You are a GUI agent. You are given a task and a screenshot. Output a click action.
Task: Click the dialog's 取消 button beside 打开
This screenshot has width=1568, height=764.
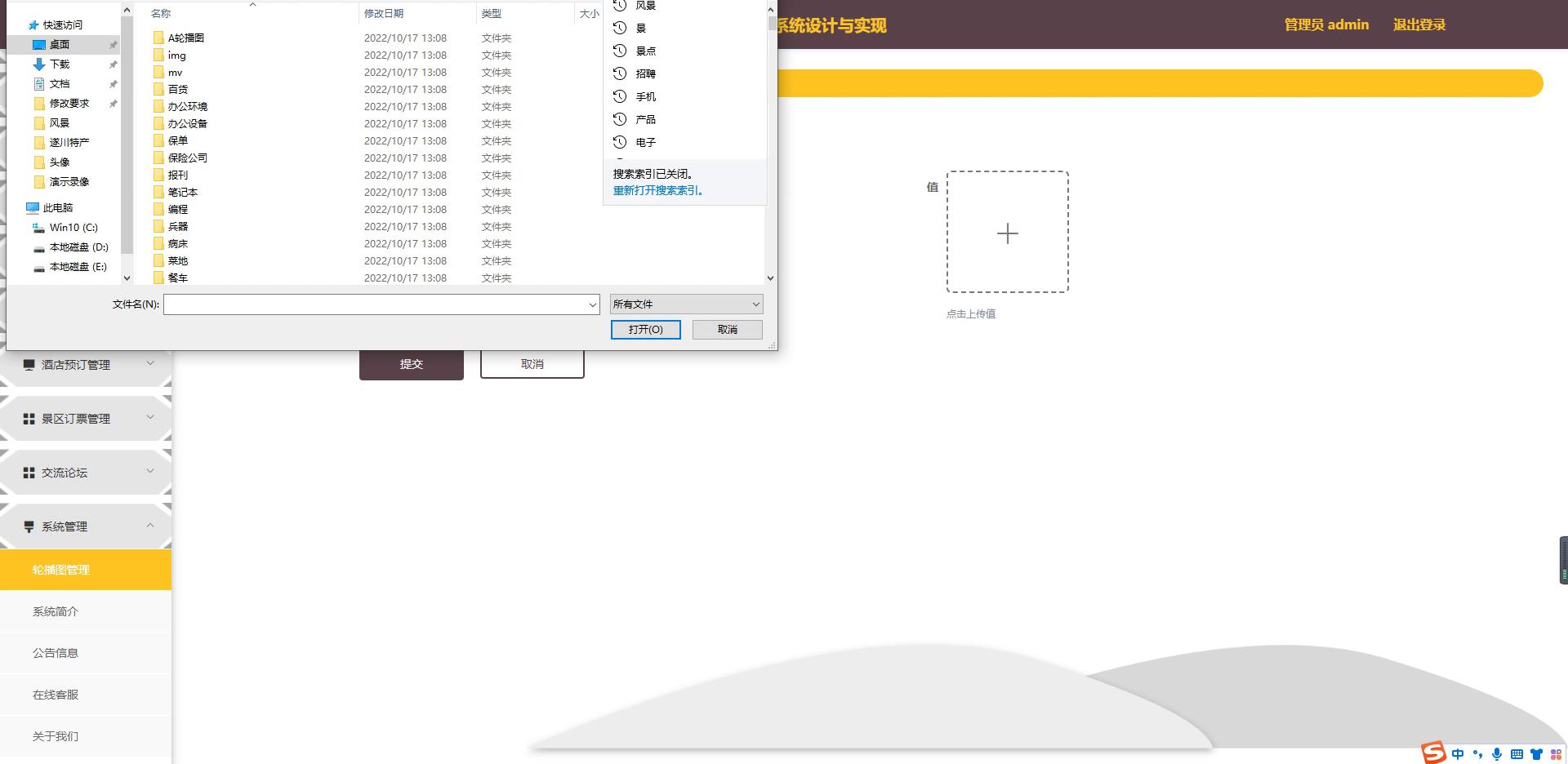(x=727, y=329)
